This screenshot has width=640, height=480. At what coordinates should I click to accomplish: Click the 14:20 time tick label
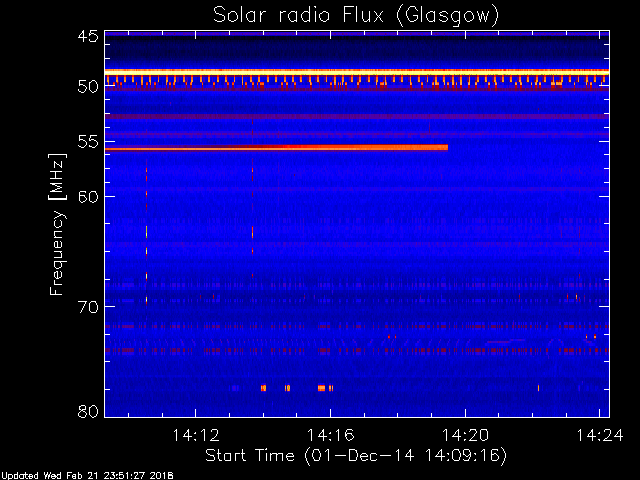[465, 435]
